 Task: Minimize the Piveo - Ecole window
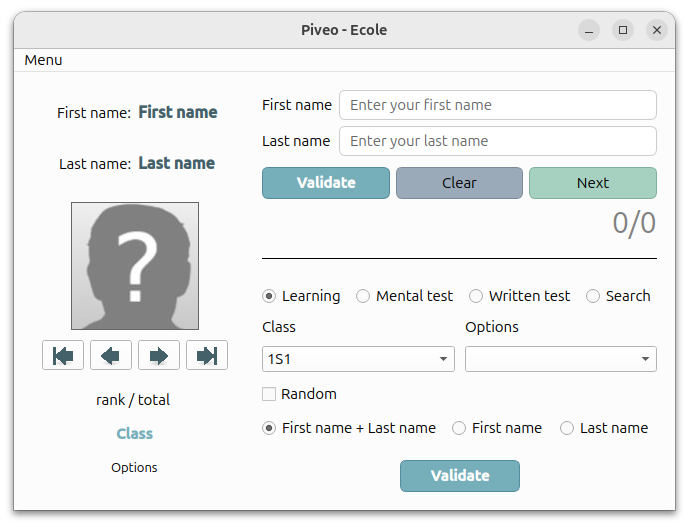tap(589, 30)
